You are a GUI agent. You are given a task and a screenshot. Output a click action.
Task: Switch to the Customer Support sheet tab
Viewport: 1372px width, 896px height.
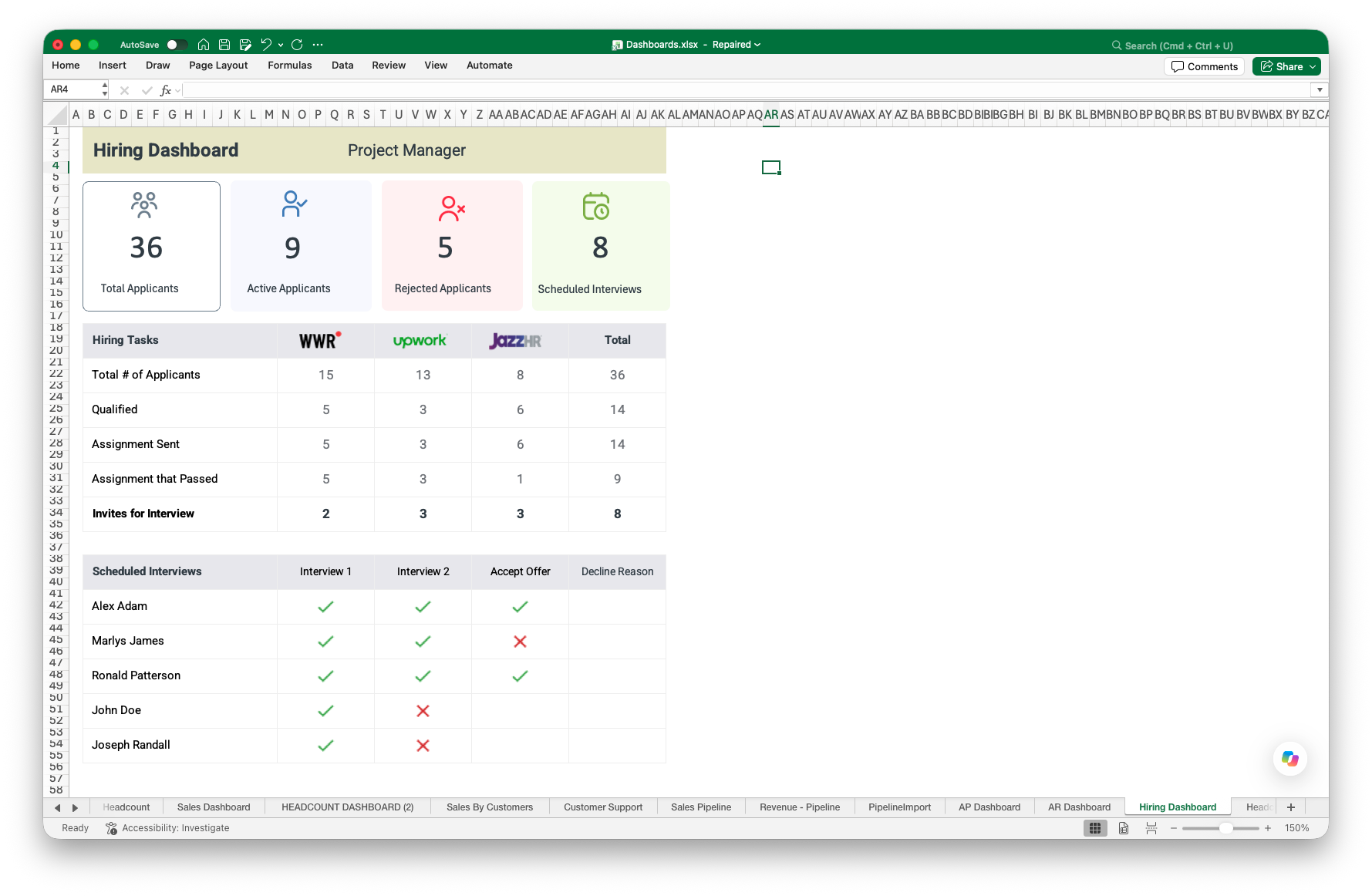603,807
